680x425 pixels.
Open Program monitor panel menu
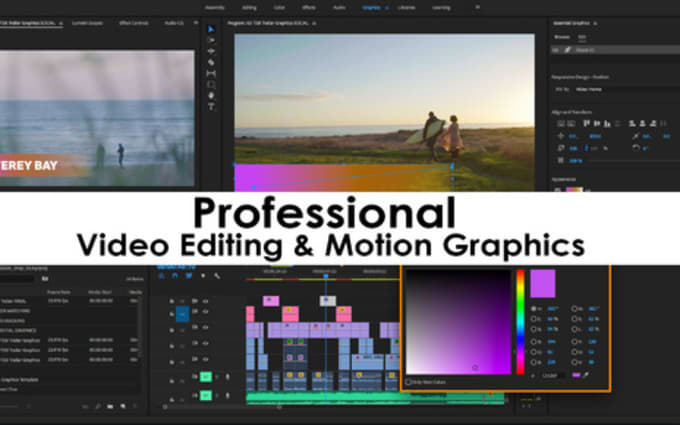[x=314, y=23]
